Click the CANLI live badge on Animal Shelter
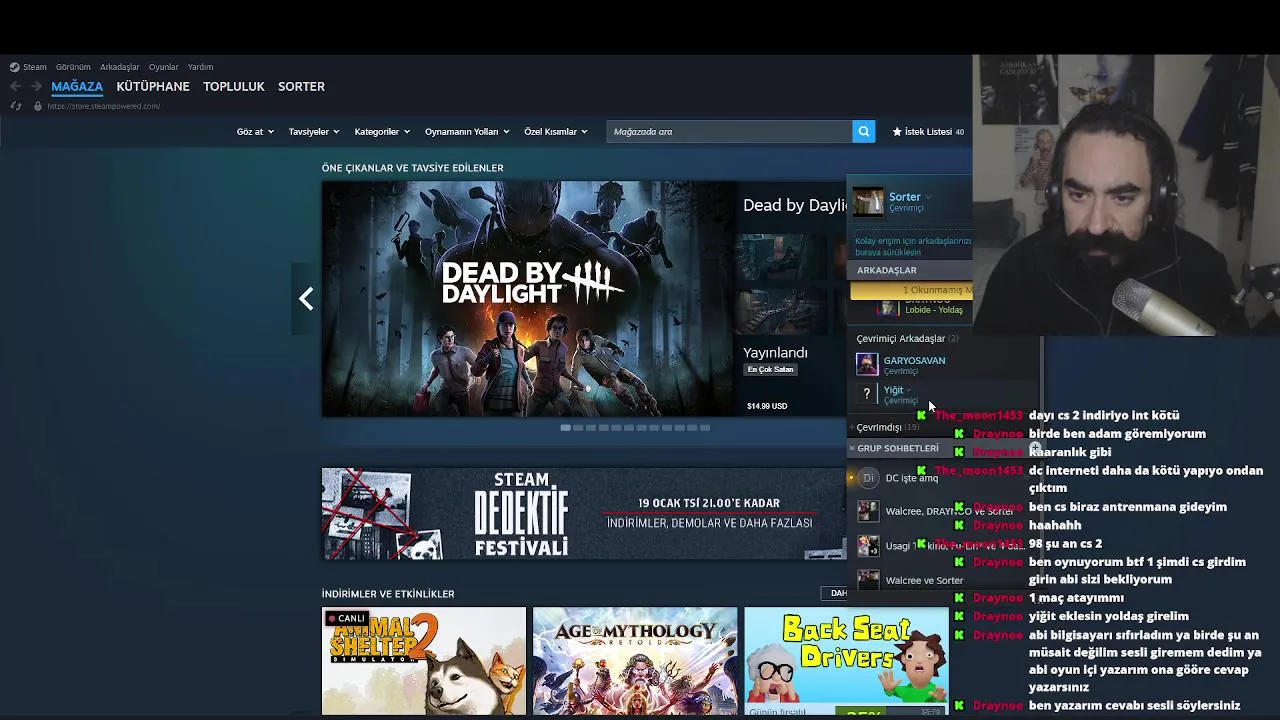The height and width of the screenshot is (720, 1280). coord(346,618)
